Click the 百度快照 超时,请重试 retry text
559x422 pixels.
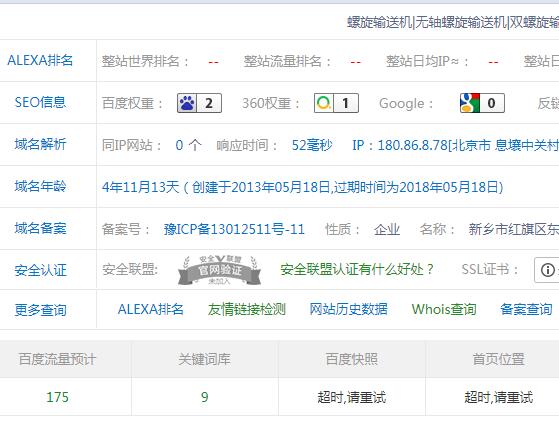click(x=352, y=397)
